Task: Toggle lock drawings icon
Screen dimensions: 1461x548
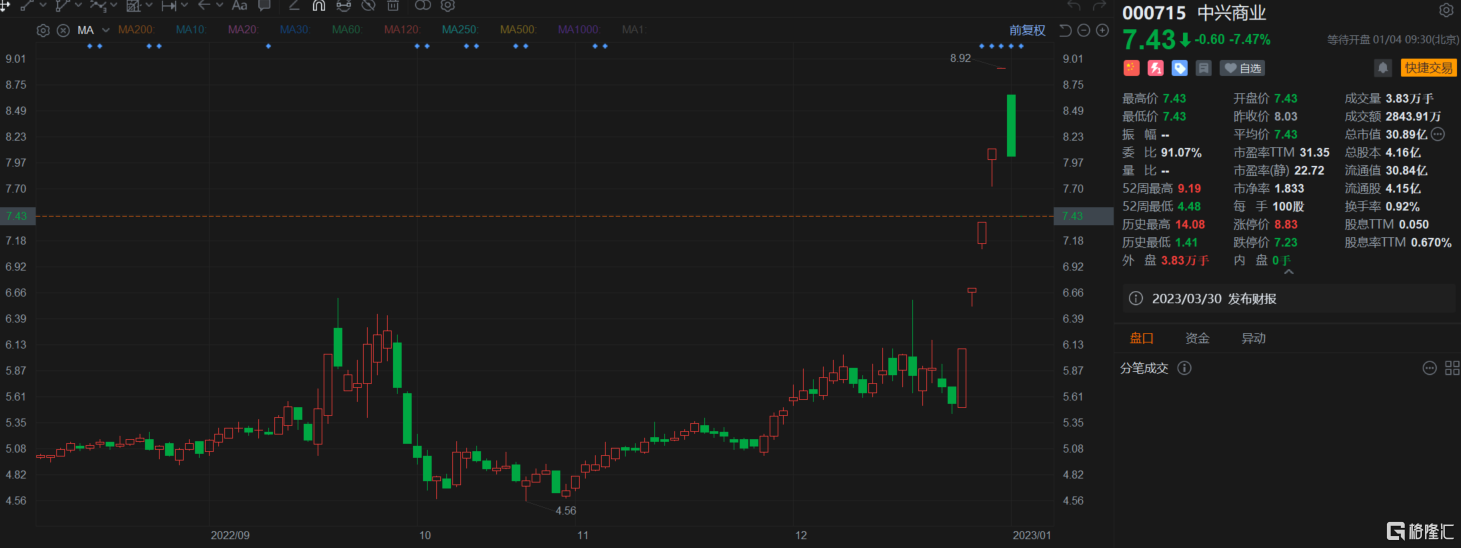Action: (x=344, y=5)
